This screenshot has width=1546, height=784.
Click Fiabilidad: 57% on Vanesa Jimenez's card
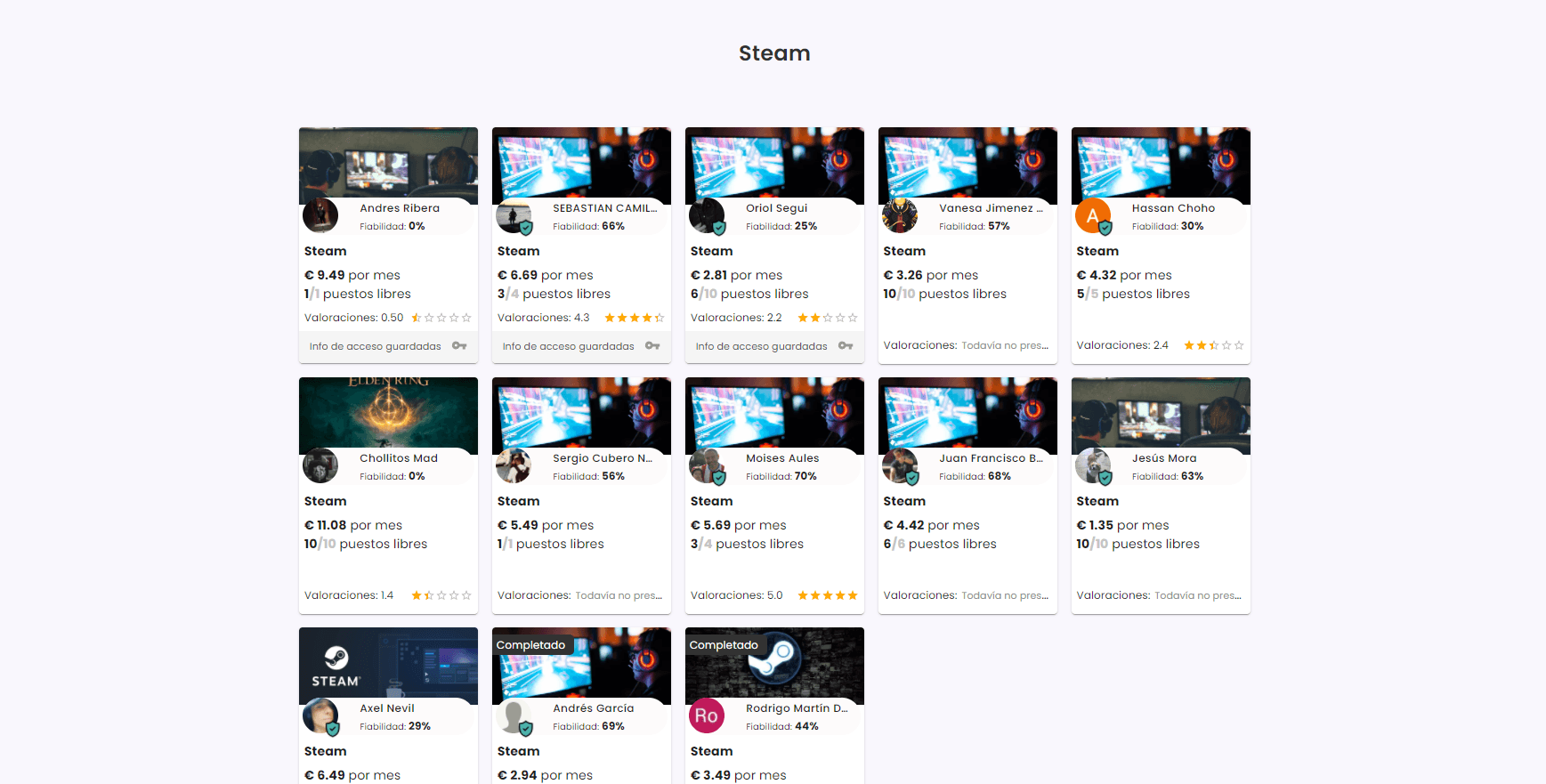[975, 226]
